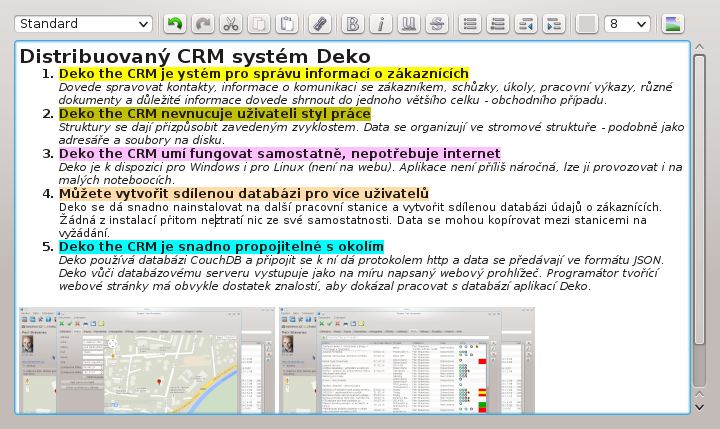
Task: Select the map screenshot thumbnail
Action: click(x=146, y=360)
